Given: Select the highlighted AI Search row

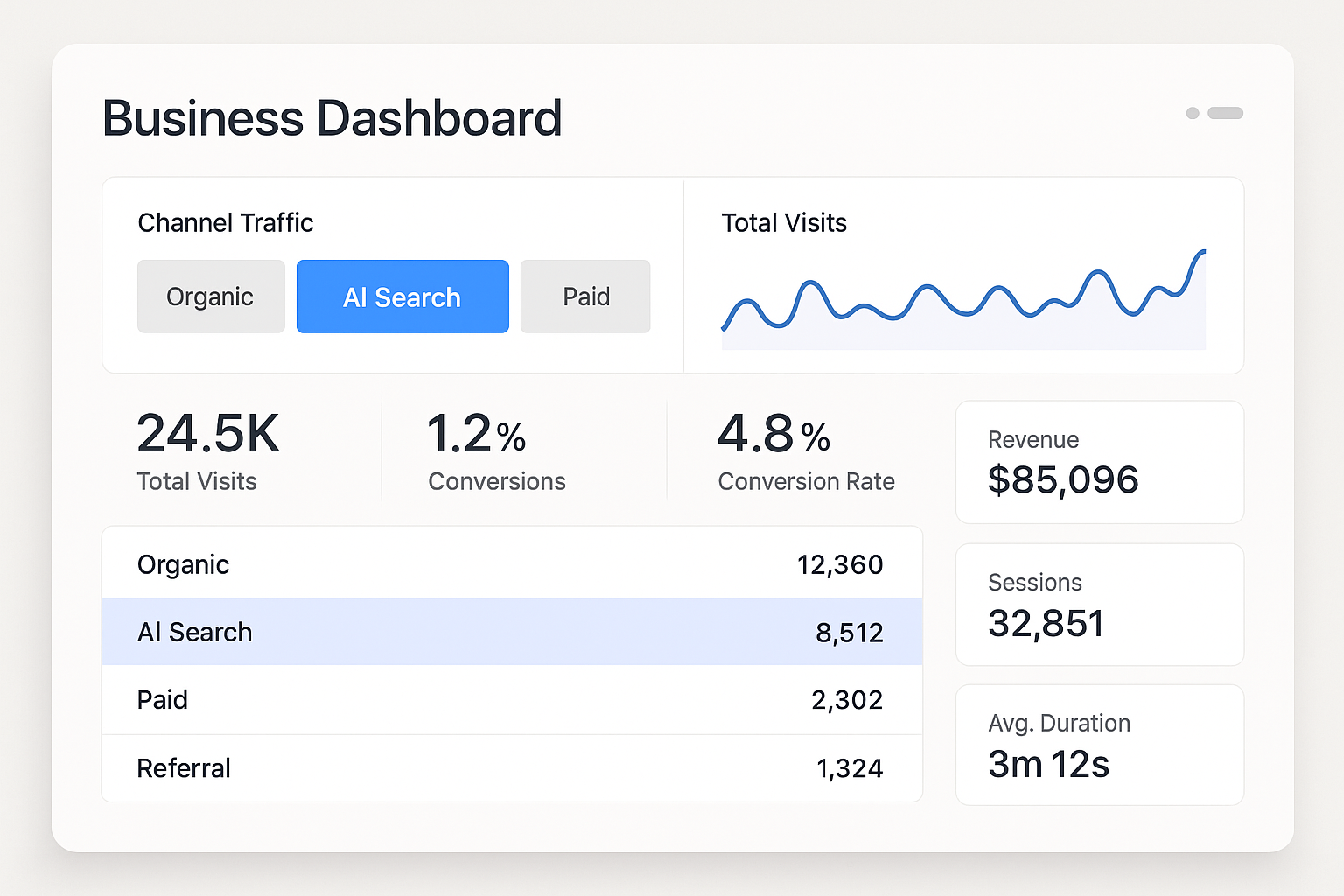Looking at the screenshot, I should pos(512,632).
